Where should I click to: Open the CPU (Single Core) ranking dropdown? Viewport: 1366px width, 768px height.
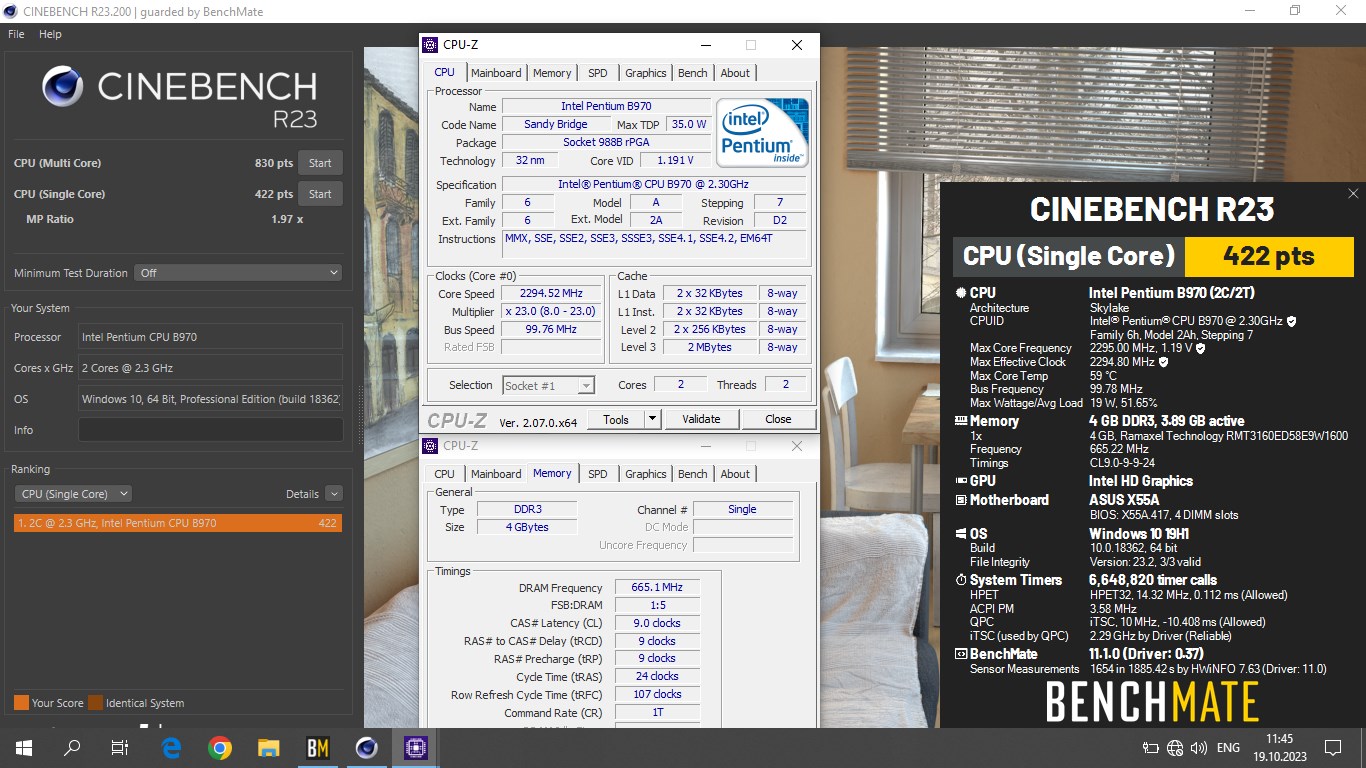pos(74,494)
